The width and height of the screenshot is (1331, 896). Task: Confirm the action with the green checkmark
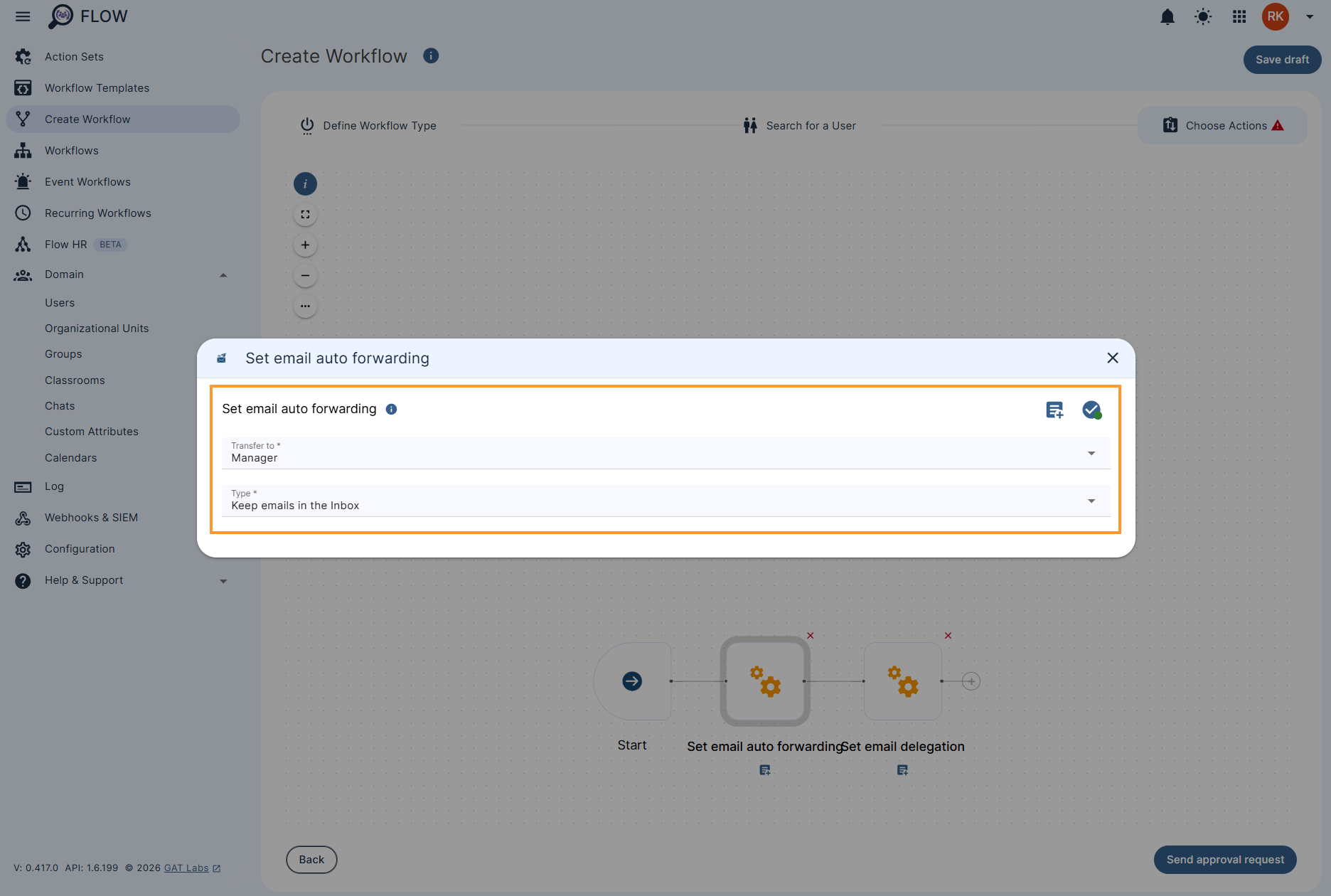click(1091, 410)
